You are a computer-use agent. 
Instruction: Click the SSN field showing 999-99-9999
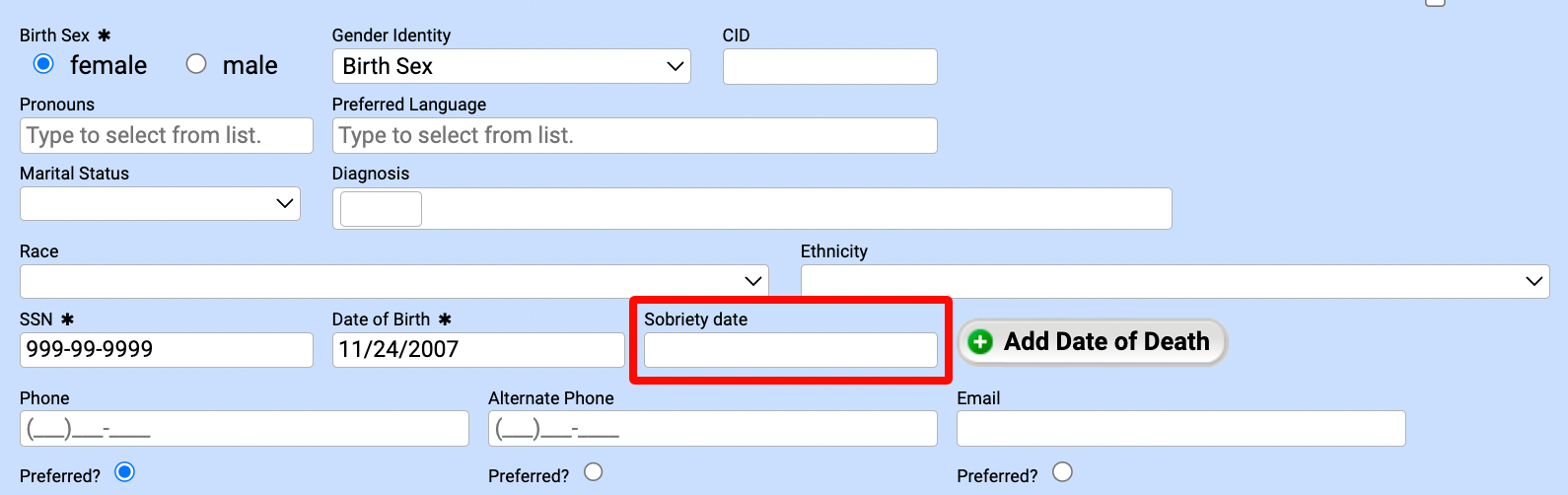coord(167,350)
